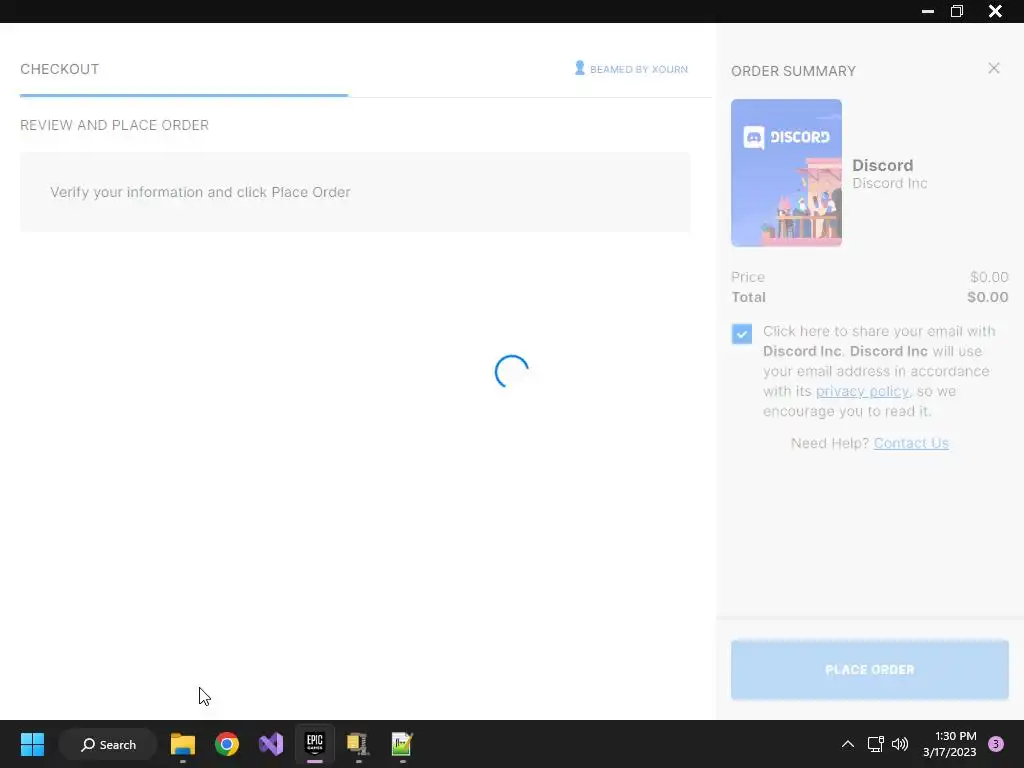Open the volume tray icon
Screen dimensions: 1024x768
point(900,744)
